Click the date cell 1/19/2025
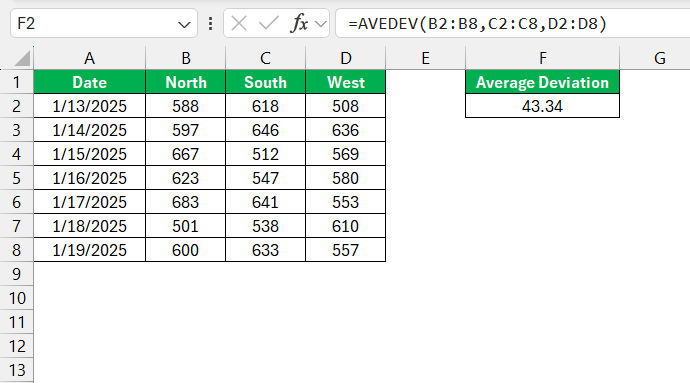The width and height of the screenshot is (690, 383). (89, 250)
